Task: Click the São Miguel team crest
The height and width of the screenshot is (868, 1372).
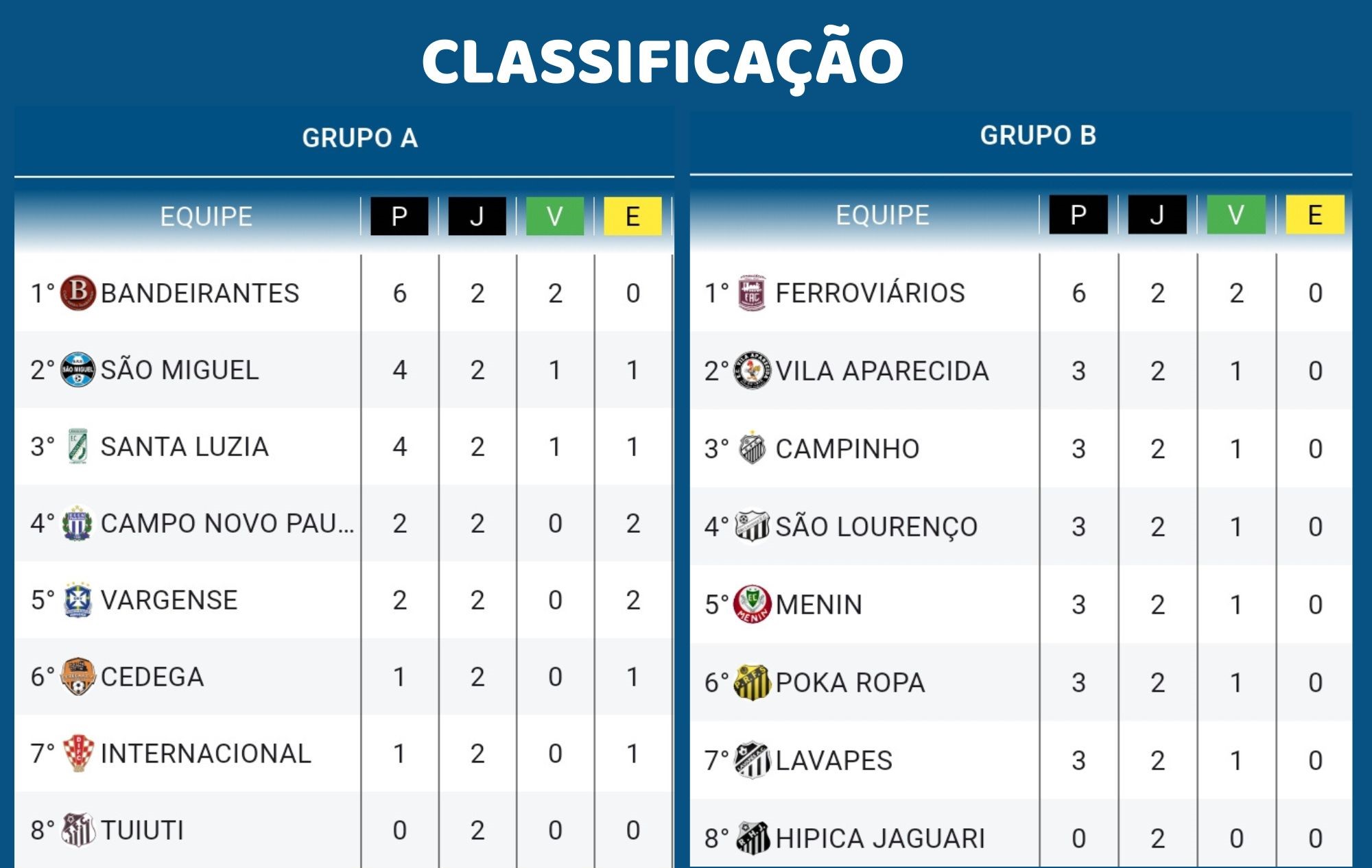Action: point(78,370)
